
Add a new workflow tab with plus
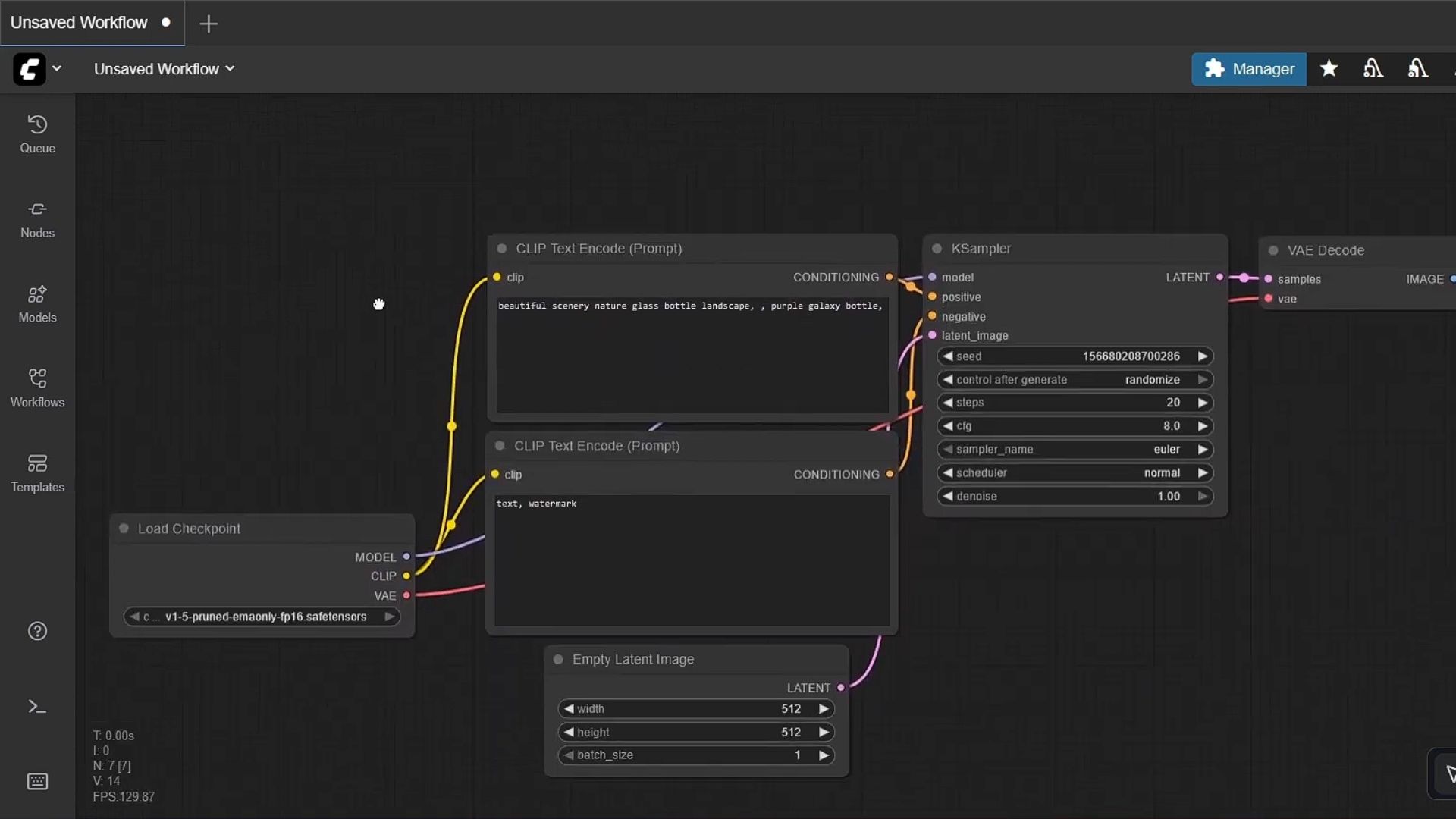pyautogui.click(x=209, y=24)
